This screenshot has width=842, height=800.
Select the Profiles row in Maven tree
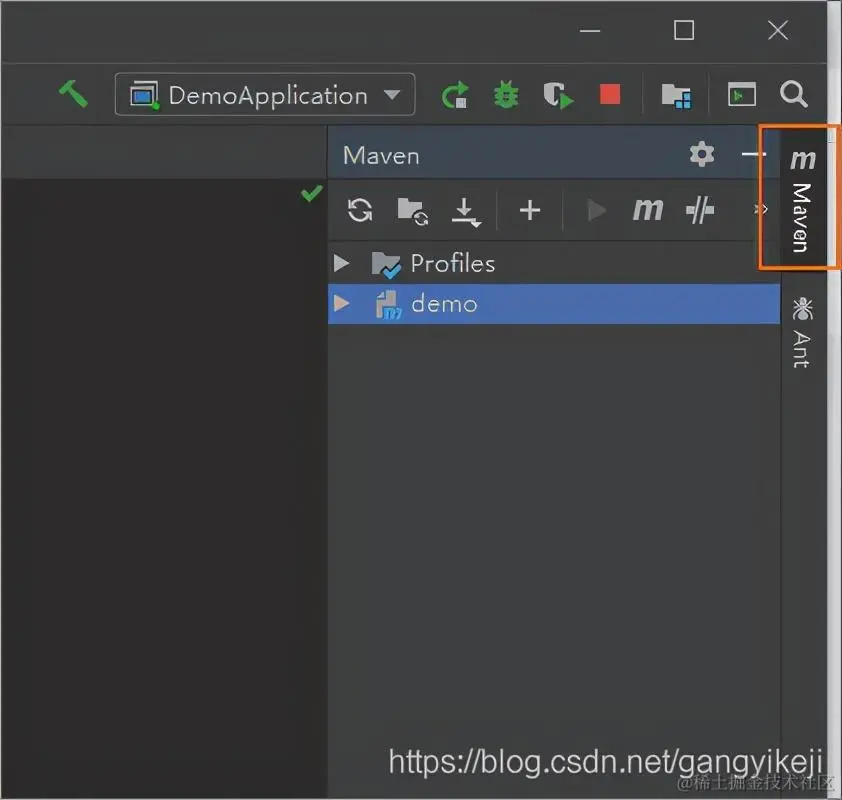[x=554, y=263]
